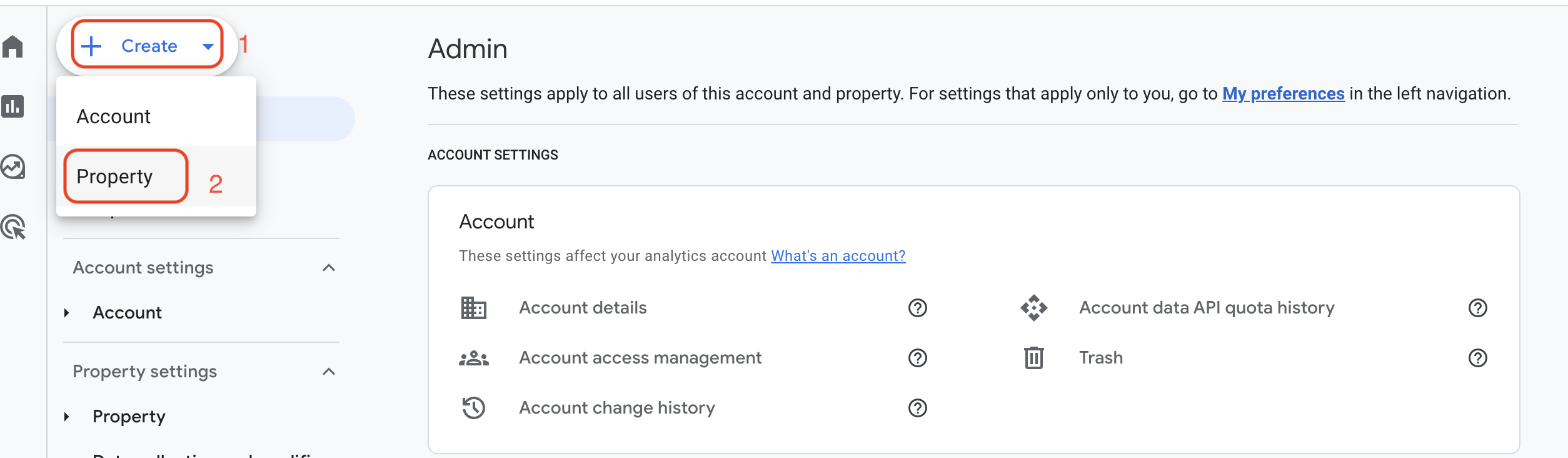This screenshot has height=458, width=1568.
Task: Open the Trash settings item
Action: [1100, 358]
